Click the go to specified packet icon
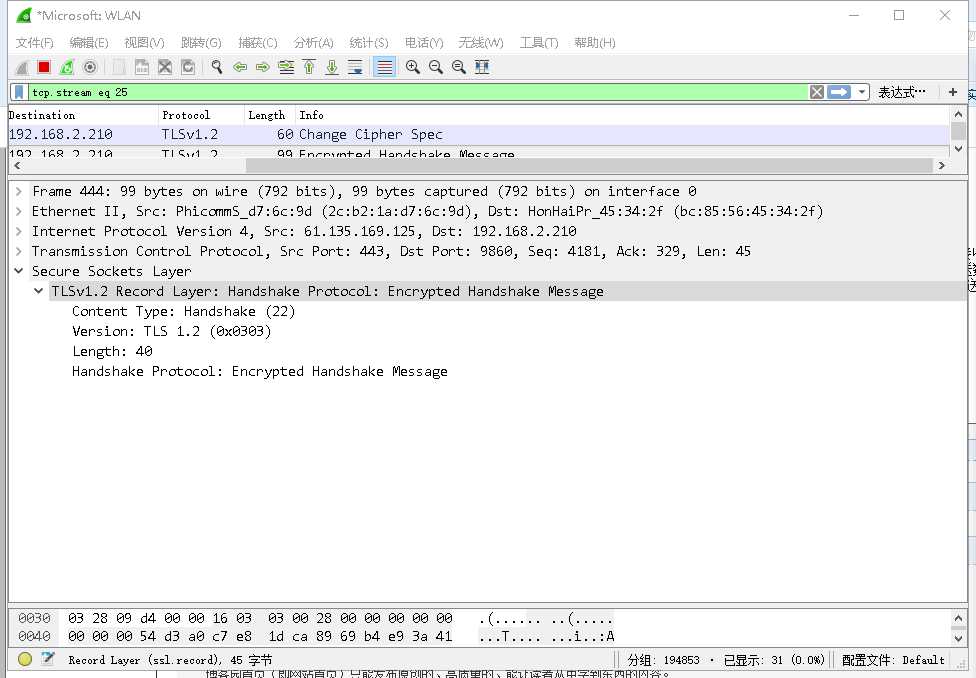This screenshot has height=678, width=976. point(286,67)
